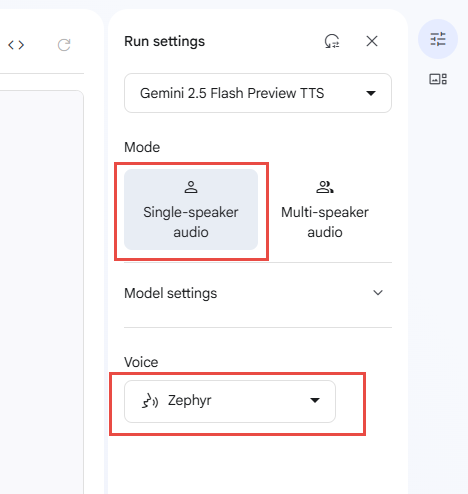This screenshot has height=494, width=468.
Task: Select Single-speaker audio mode
Action: [191, 209]
